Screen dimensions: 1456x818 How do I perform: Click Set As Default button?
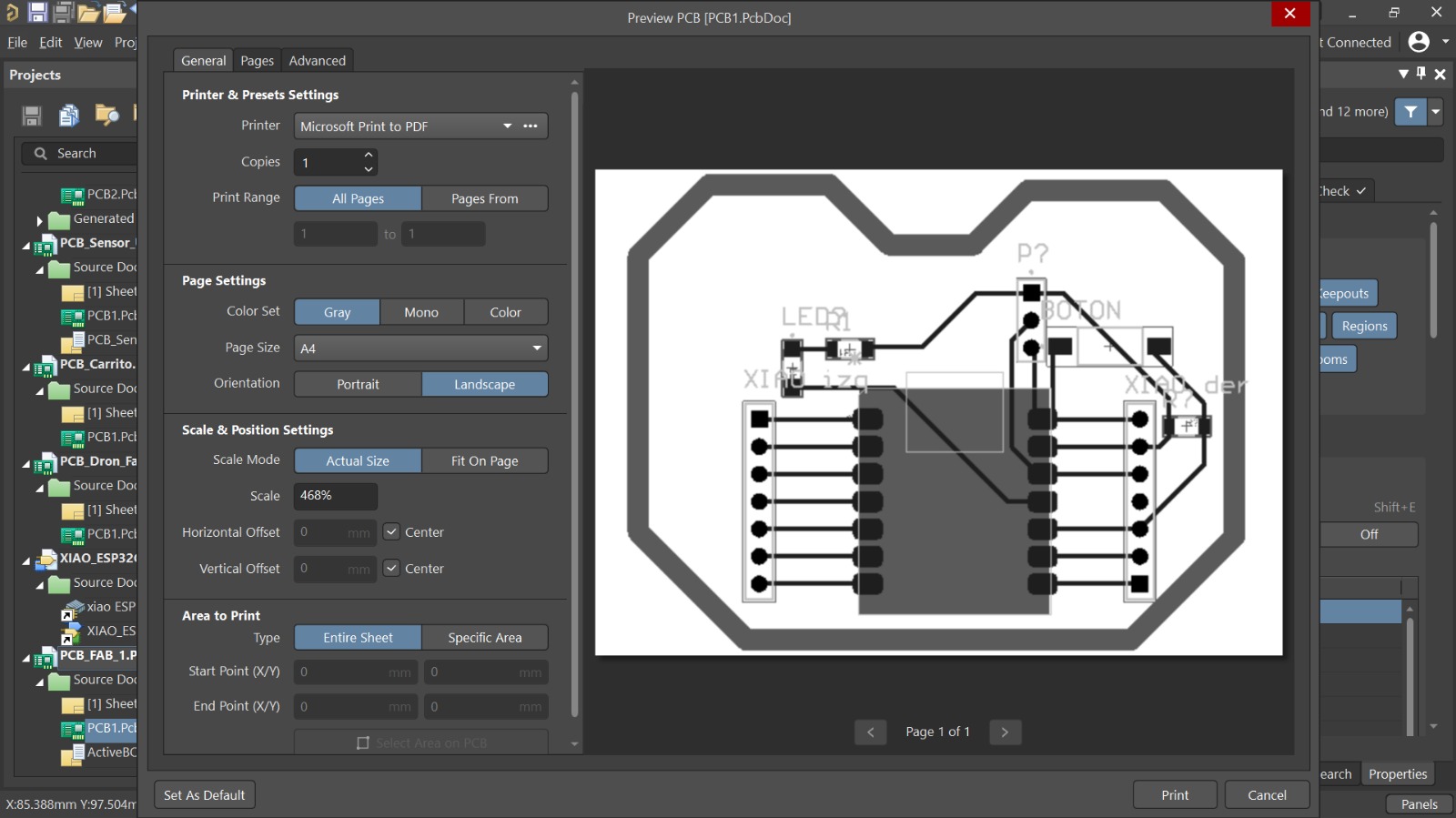point(205,794)
